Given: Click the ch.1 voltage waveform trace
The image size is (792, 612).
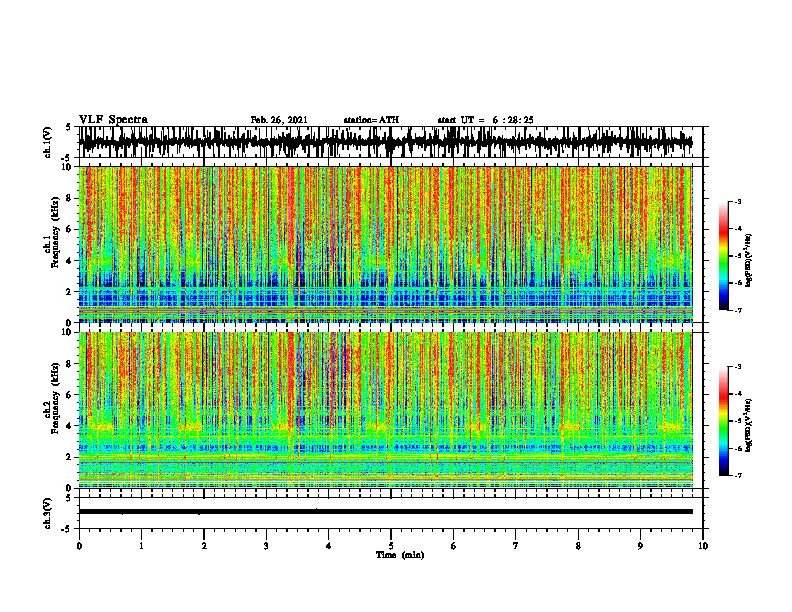Looking at the screenshot, I should coord(385,141).
